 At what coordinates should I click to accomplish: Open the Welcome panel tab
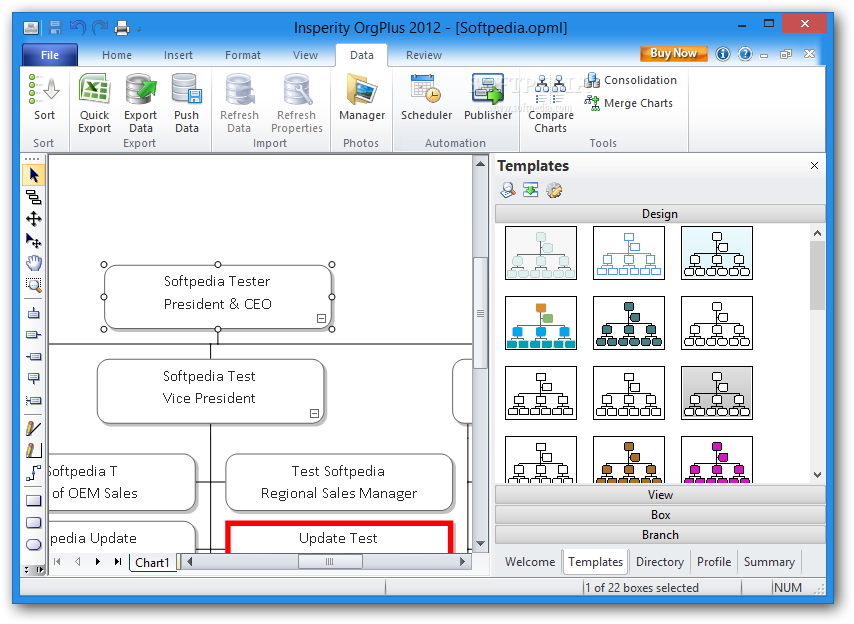pos(530,562)
